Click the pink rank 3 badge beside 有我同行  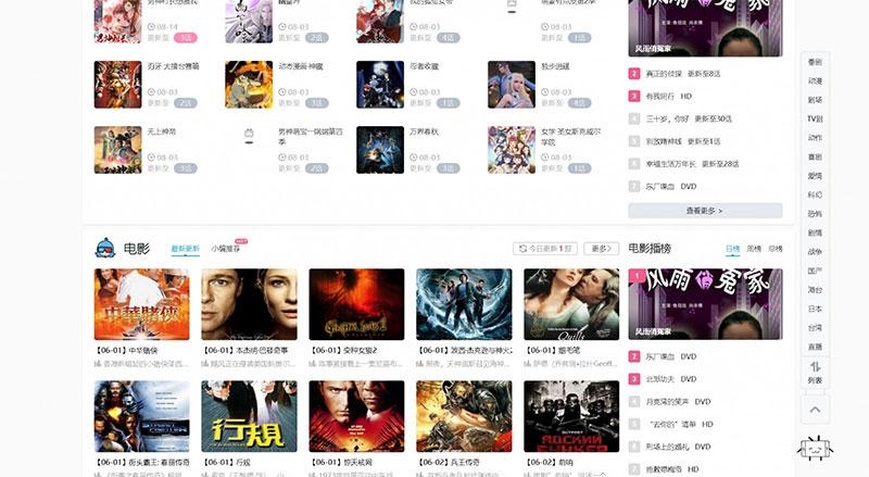tap(634, 96)
